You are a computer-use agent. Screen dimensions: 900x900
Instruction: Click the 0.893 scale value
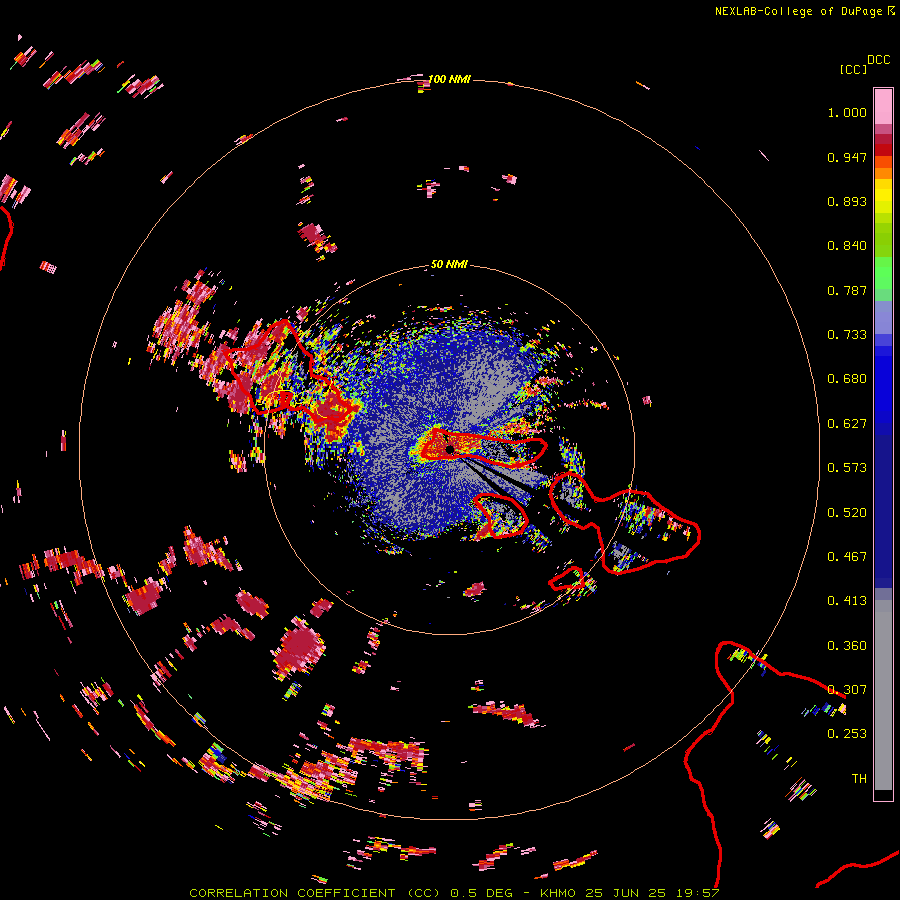(x=847, y=201)
